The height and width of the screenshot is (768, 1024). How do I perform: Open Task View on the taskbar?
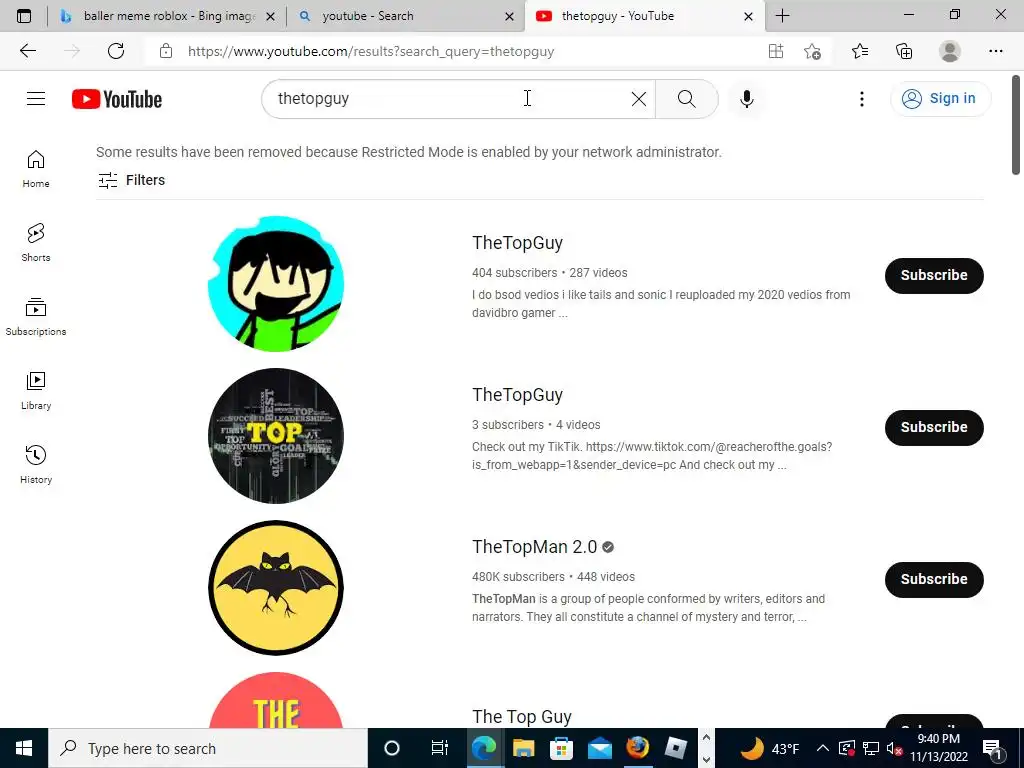pos(440,748)
